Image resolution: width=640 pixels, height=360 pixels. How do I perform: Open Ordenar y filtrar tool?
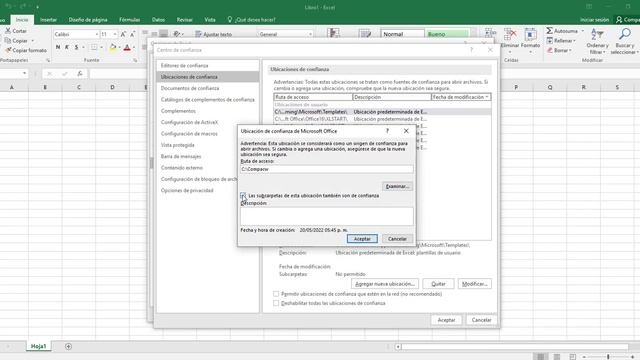[x=597, y=41]
